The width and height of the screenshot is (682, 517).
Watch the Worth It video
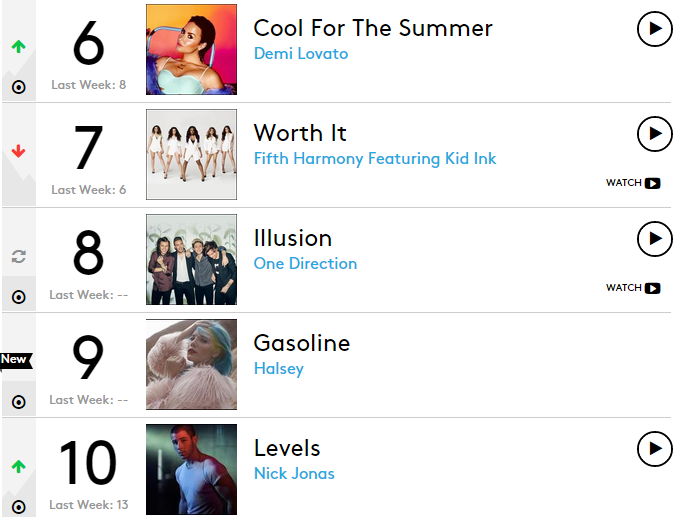pyautogui.click(x=634, y=183)
